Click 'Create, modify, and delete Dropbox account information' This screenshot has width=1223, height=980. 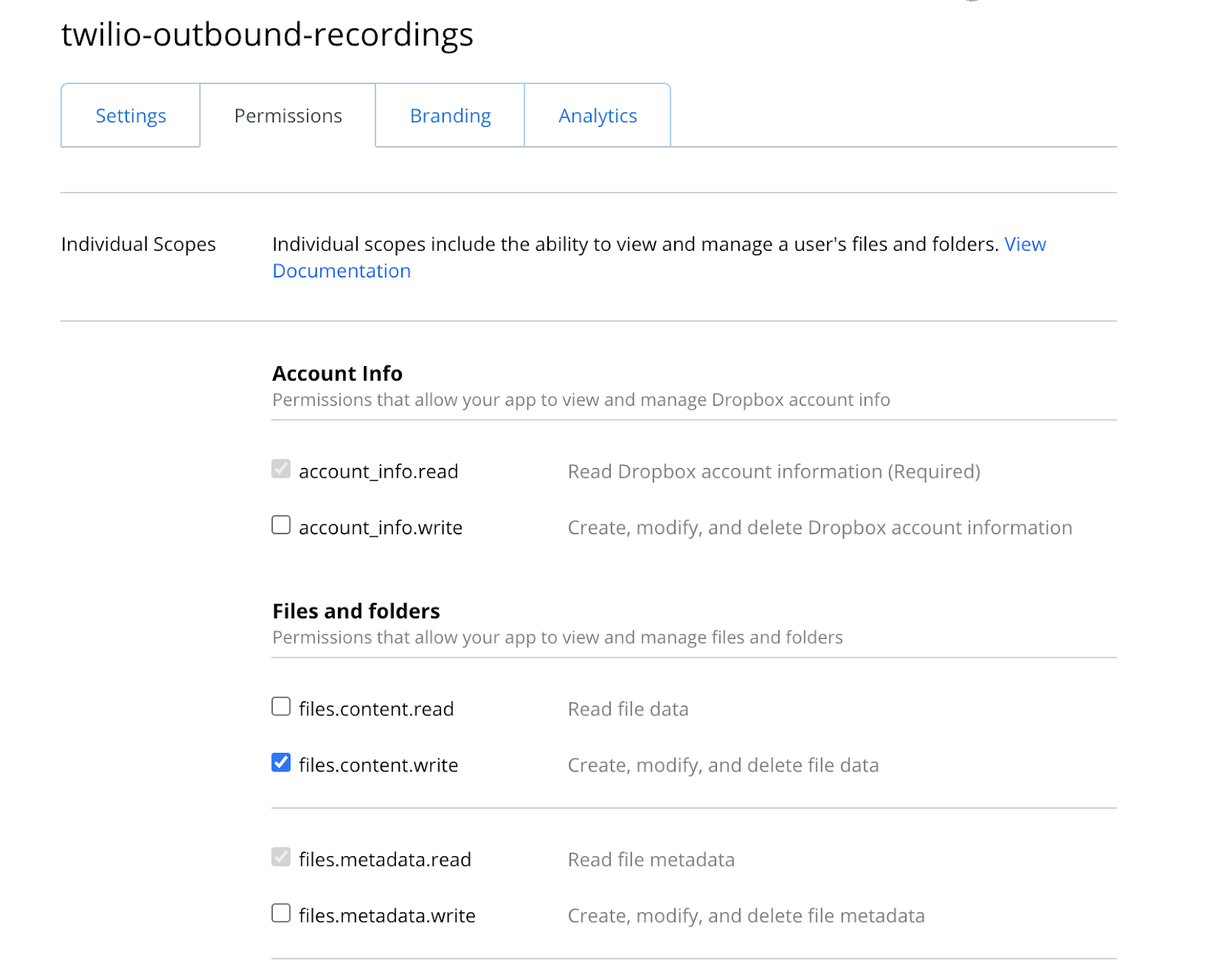pos(820,527)
